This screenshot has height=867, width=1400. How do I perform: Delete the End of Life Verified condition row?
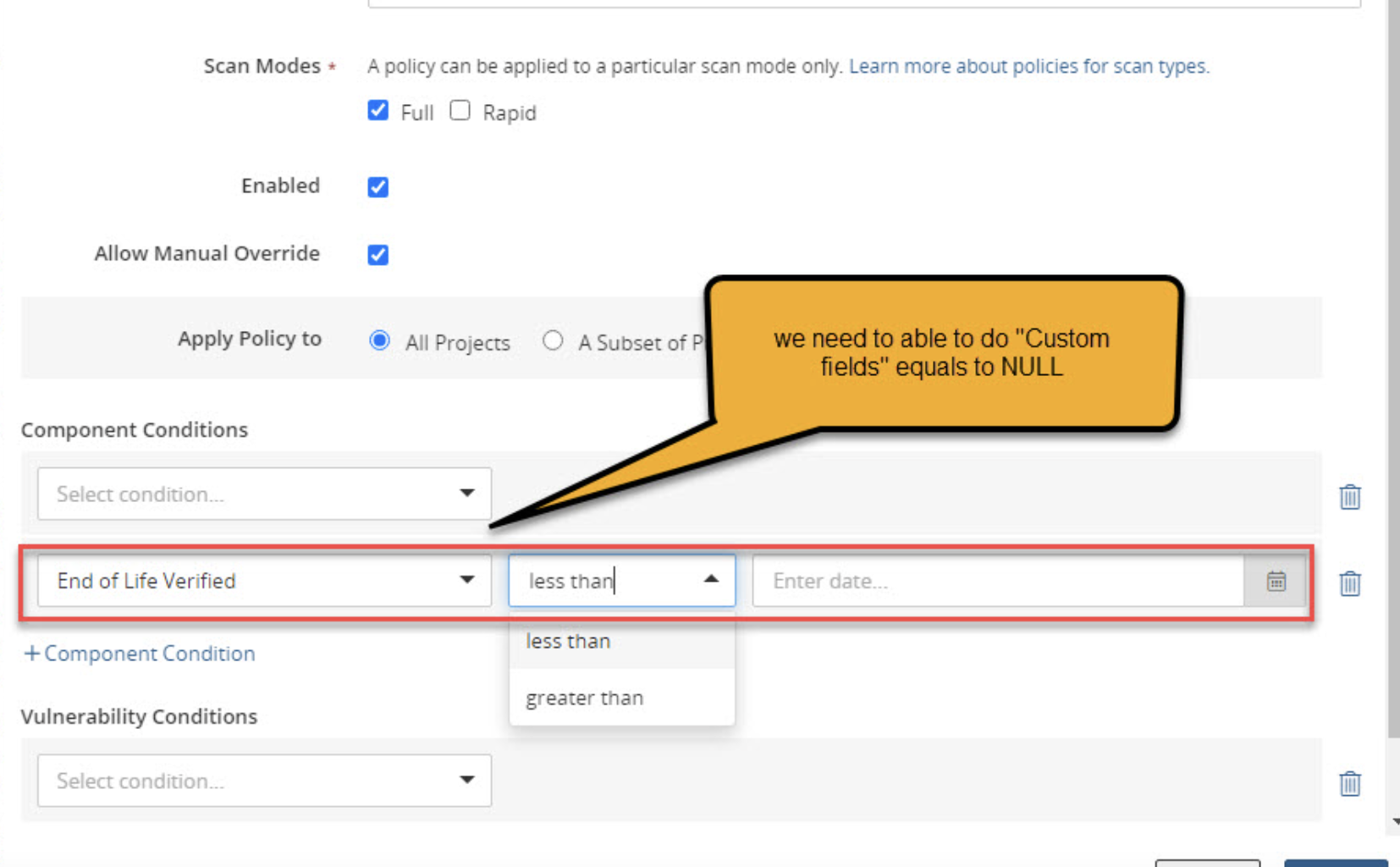1350,583
